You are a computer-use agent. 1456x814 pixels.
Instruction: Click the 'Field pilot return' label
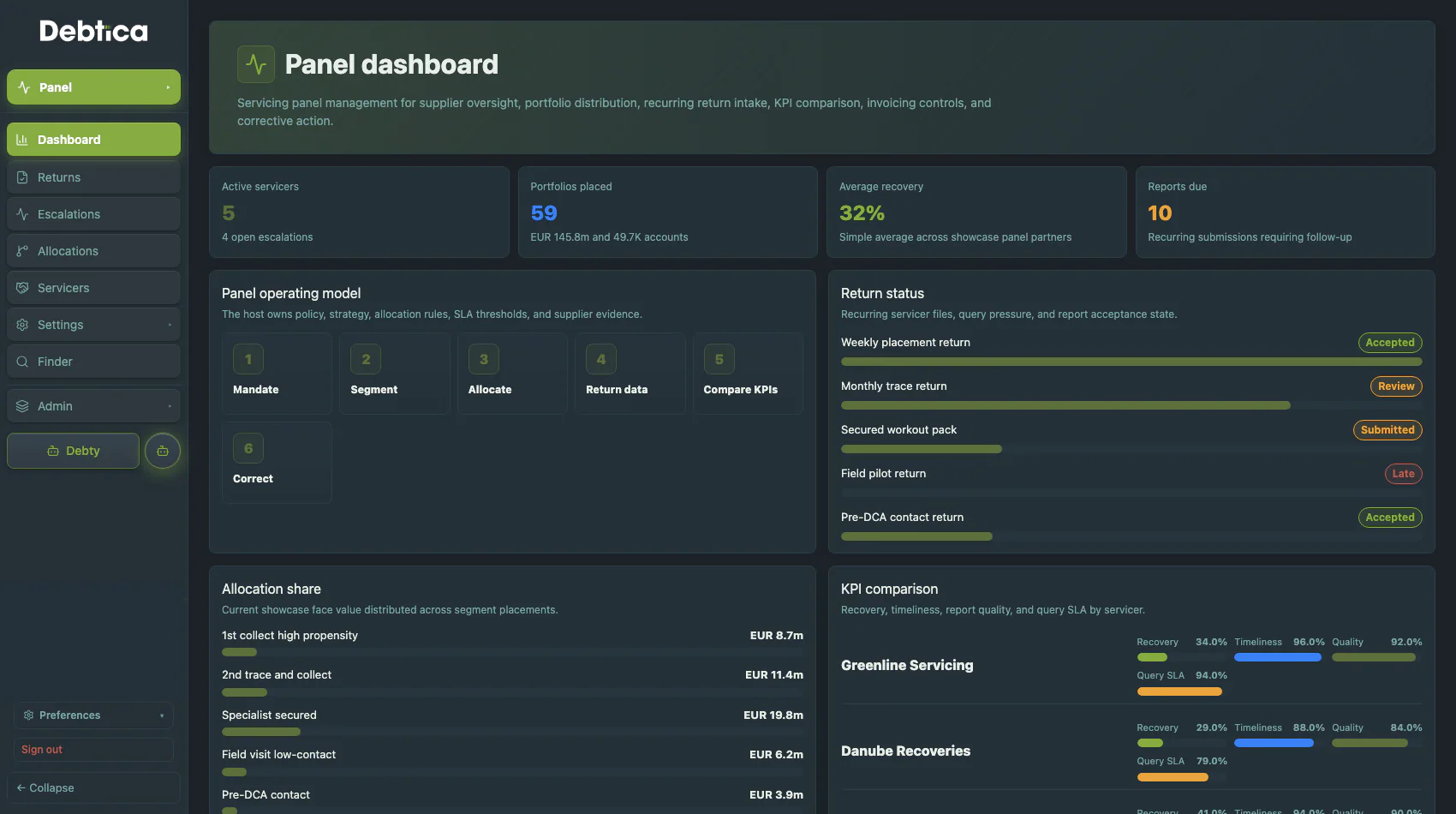(x=883, y=474)
